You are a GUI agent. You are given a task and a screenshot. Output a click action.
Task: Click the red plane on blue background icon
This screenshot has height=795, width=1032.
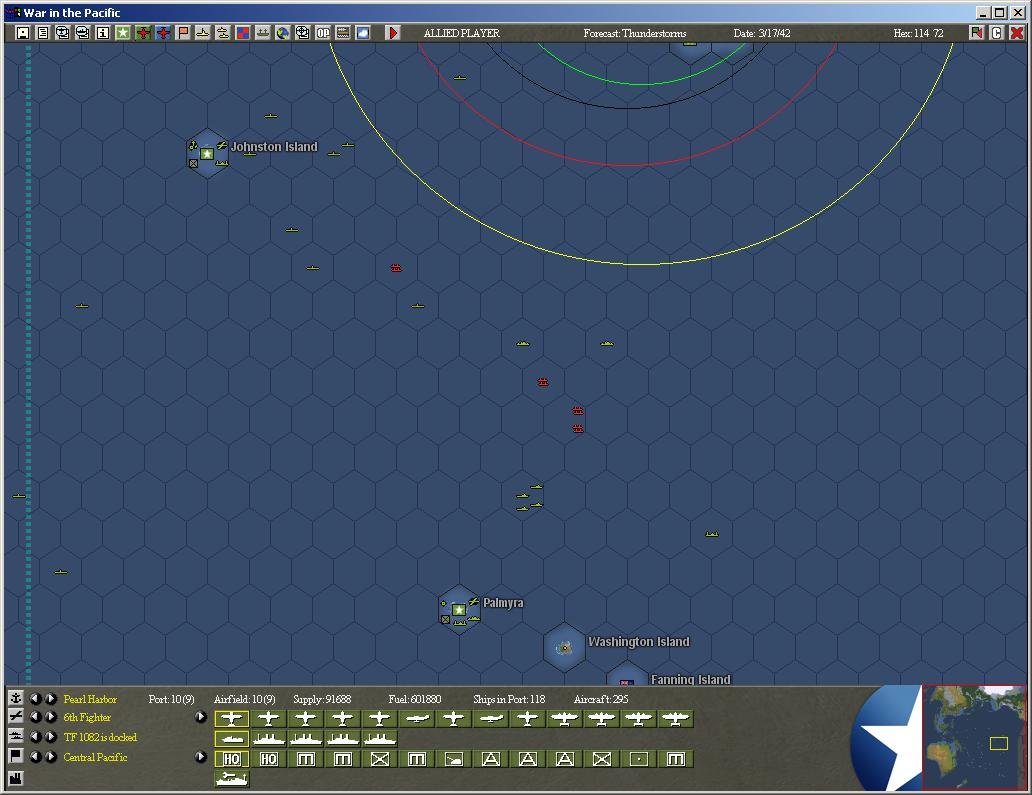pyautogui.click(x=163, y=33)
